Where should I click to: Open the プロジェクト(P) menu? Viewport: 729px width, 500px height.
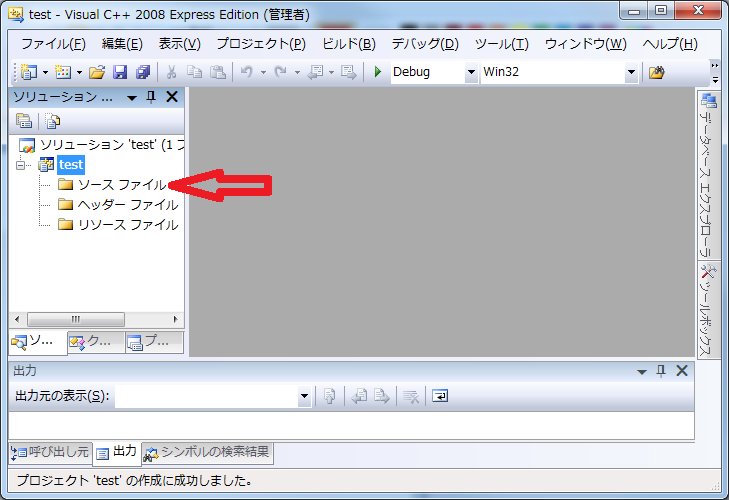[261, 44]
